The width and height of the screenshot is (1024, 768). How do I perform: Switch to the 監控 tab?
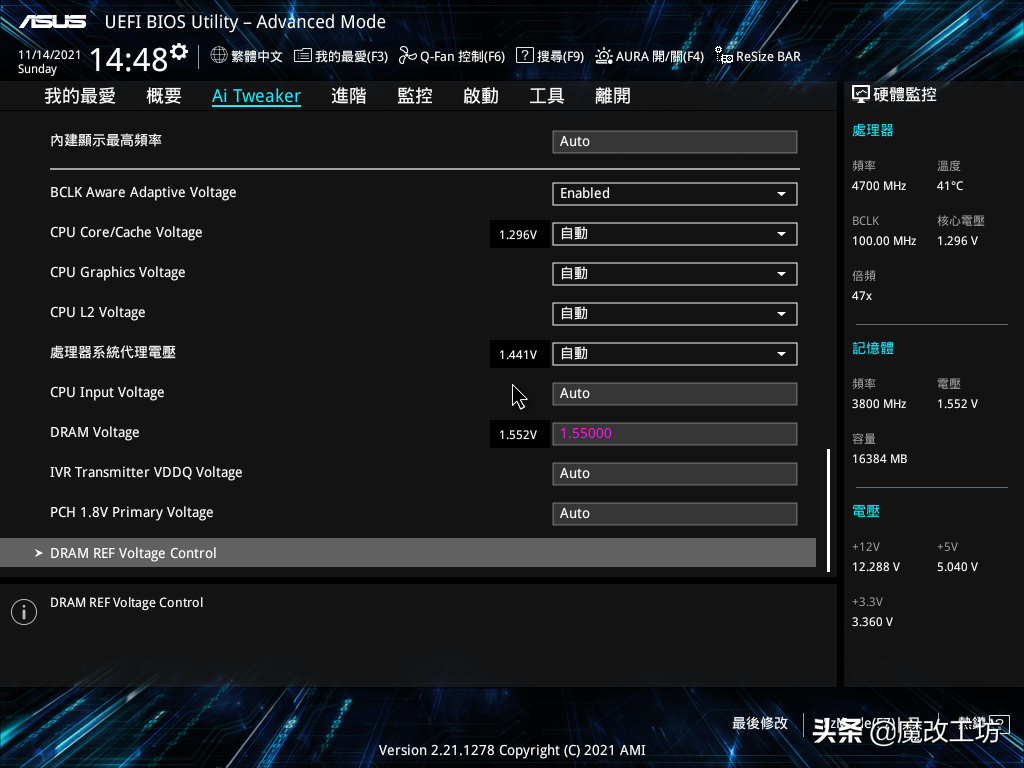click(414, 95)
